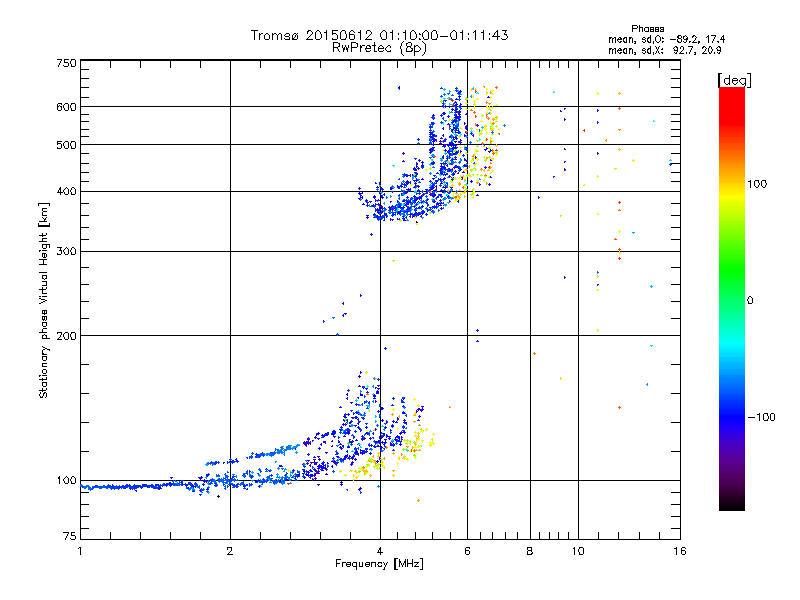Click the colorbar tick label '0'

(x=750, y=301)
